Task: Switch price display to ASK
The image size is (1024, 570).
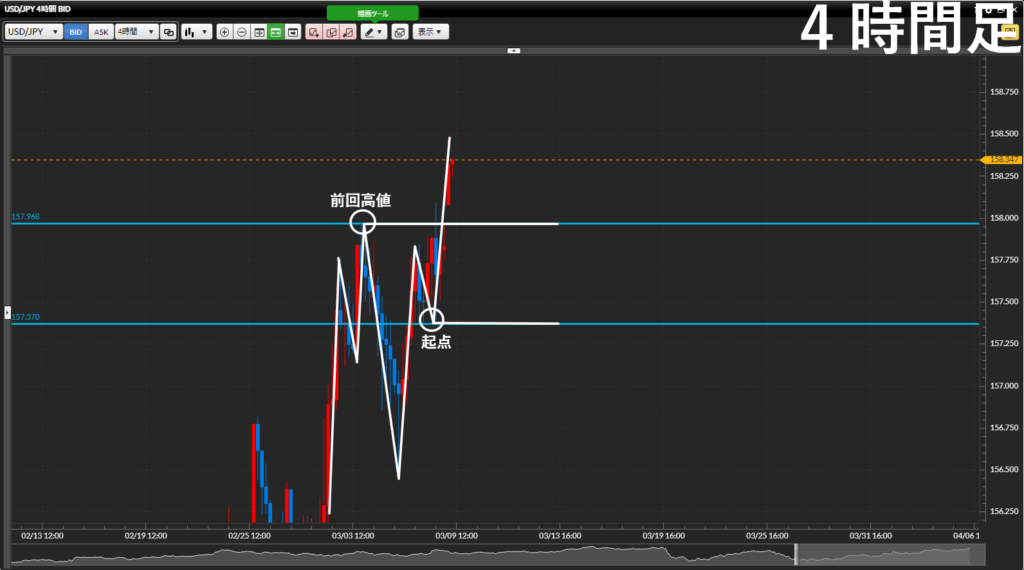Action: point(101,32)
